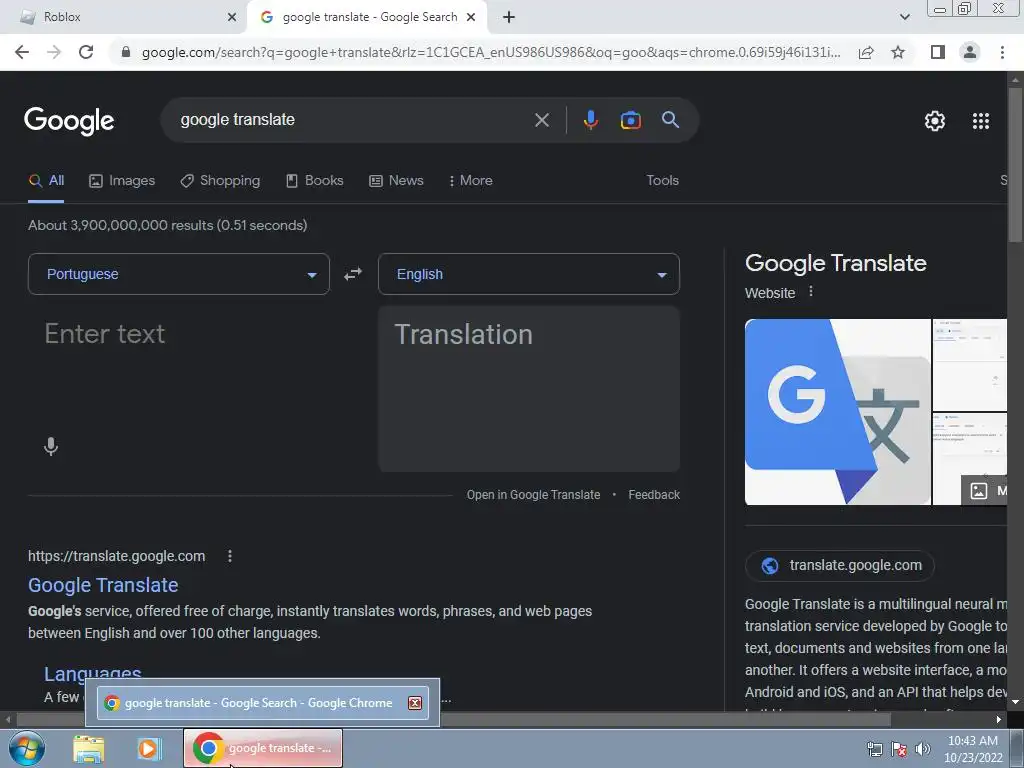Open File Explorer from the taskbar
The height and width of the screenshot is (768, 1024).
(x=89, y=748)
